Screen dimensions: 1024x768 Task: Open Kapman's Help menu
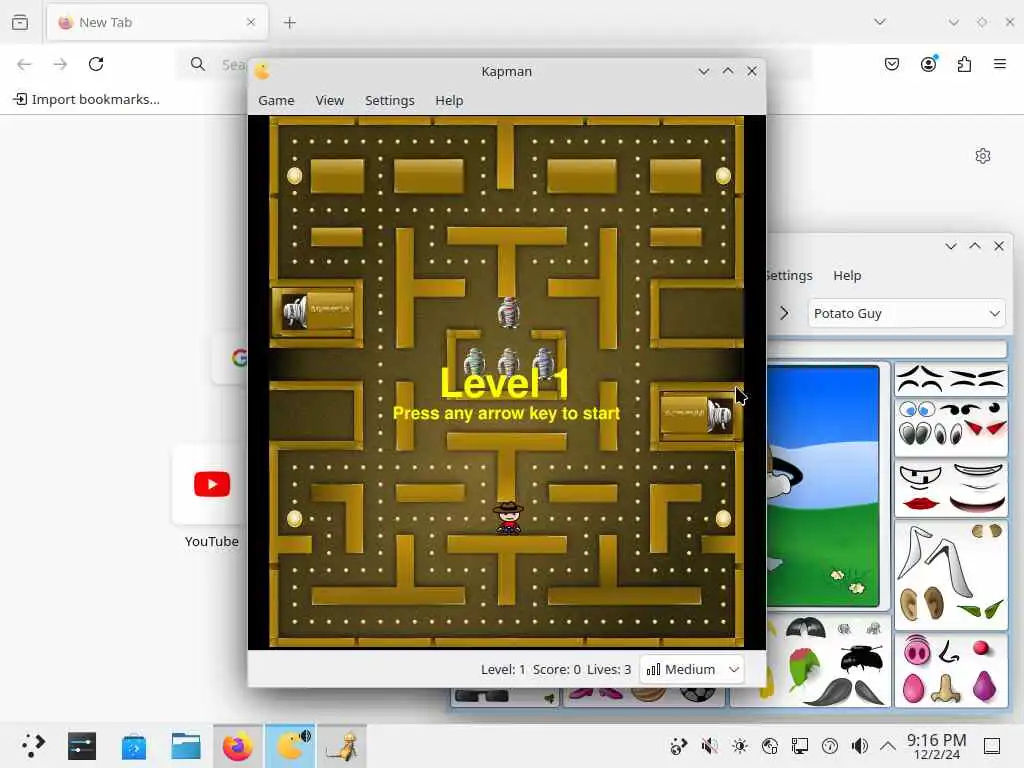[449, 101]
